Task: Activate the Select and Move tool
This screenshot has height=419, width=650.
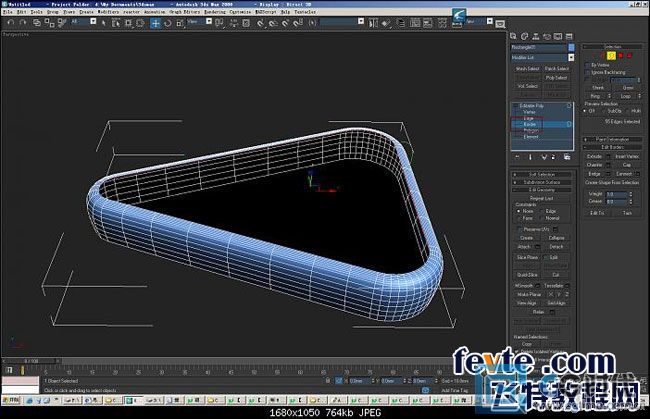Action: 155,23
